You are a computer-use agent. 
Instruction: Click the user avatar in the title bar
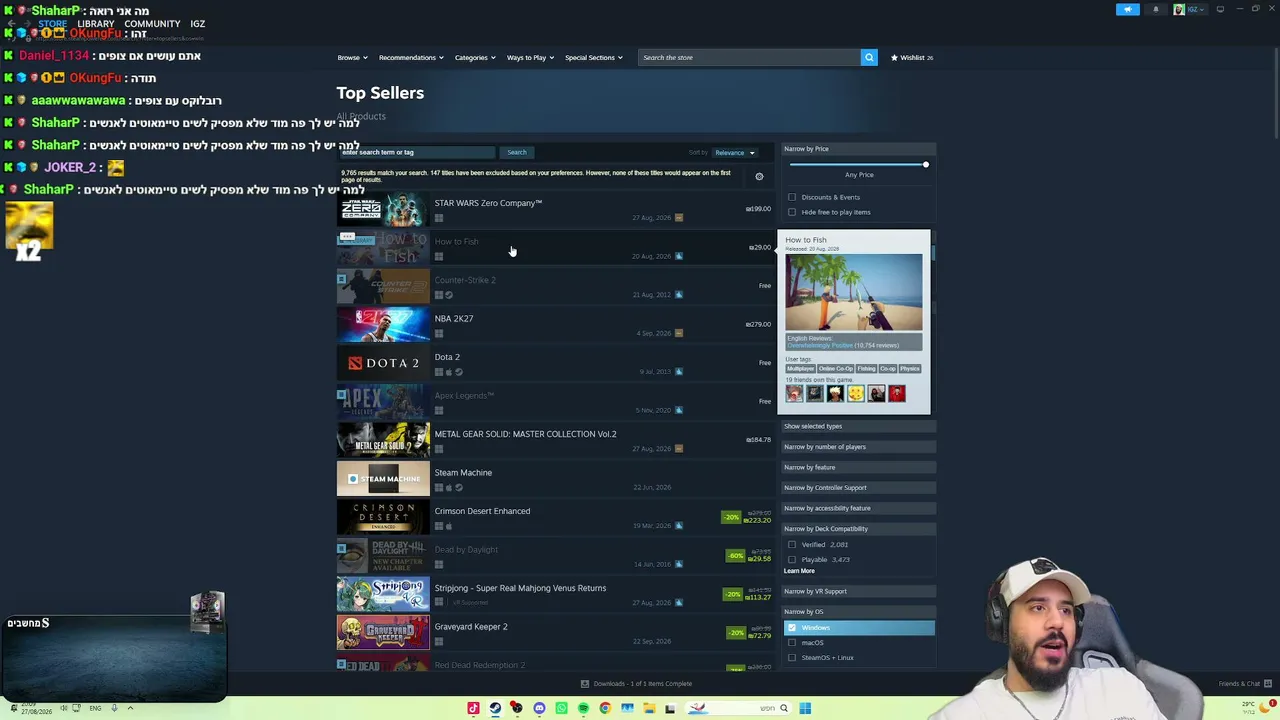pos(1179,9)
